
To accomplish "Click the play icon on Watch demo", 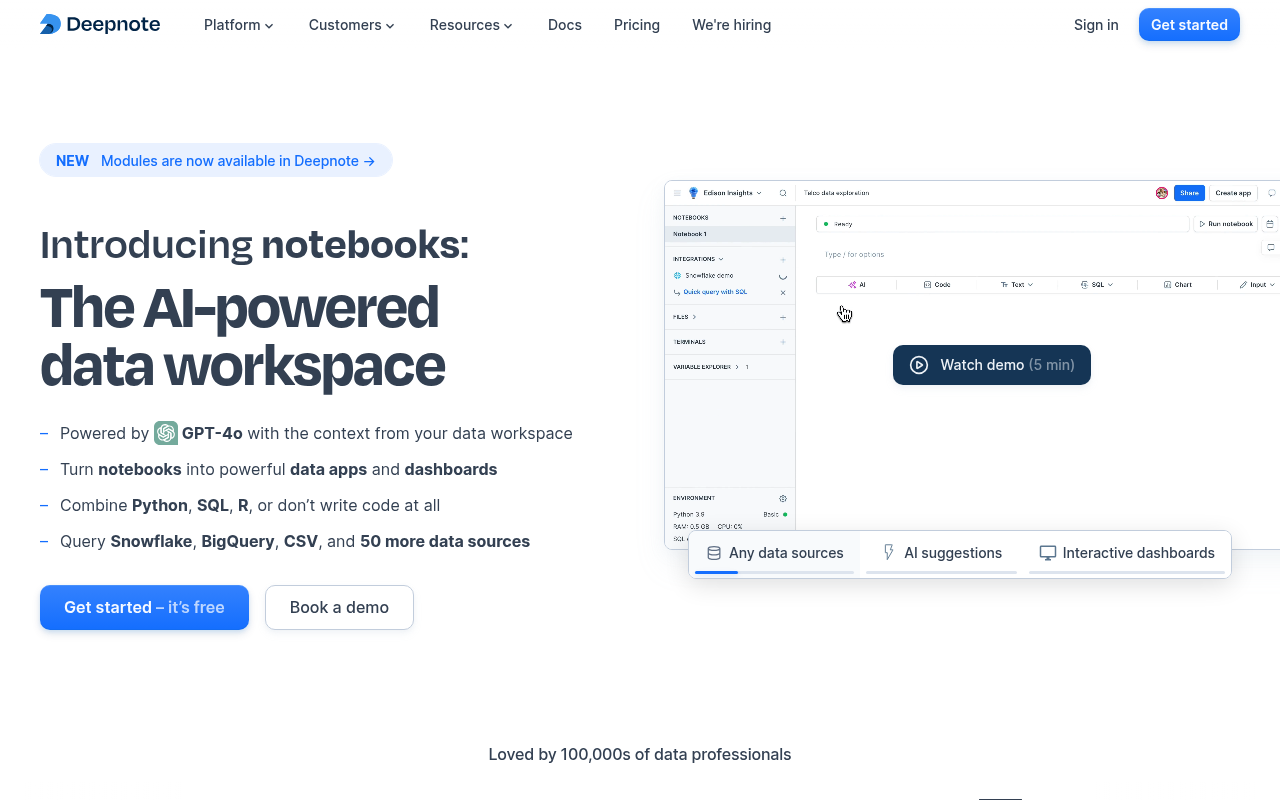I will (918, 365).
